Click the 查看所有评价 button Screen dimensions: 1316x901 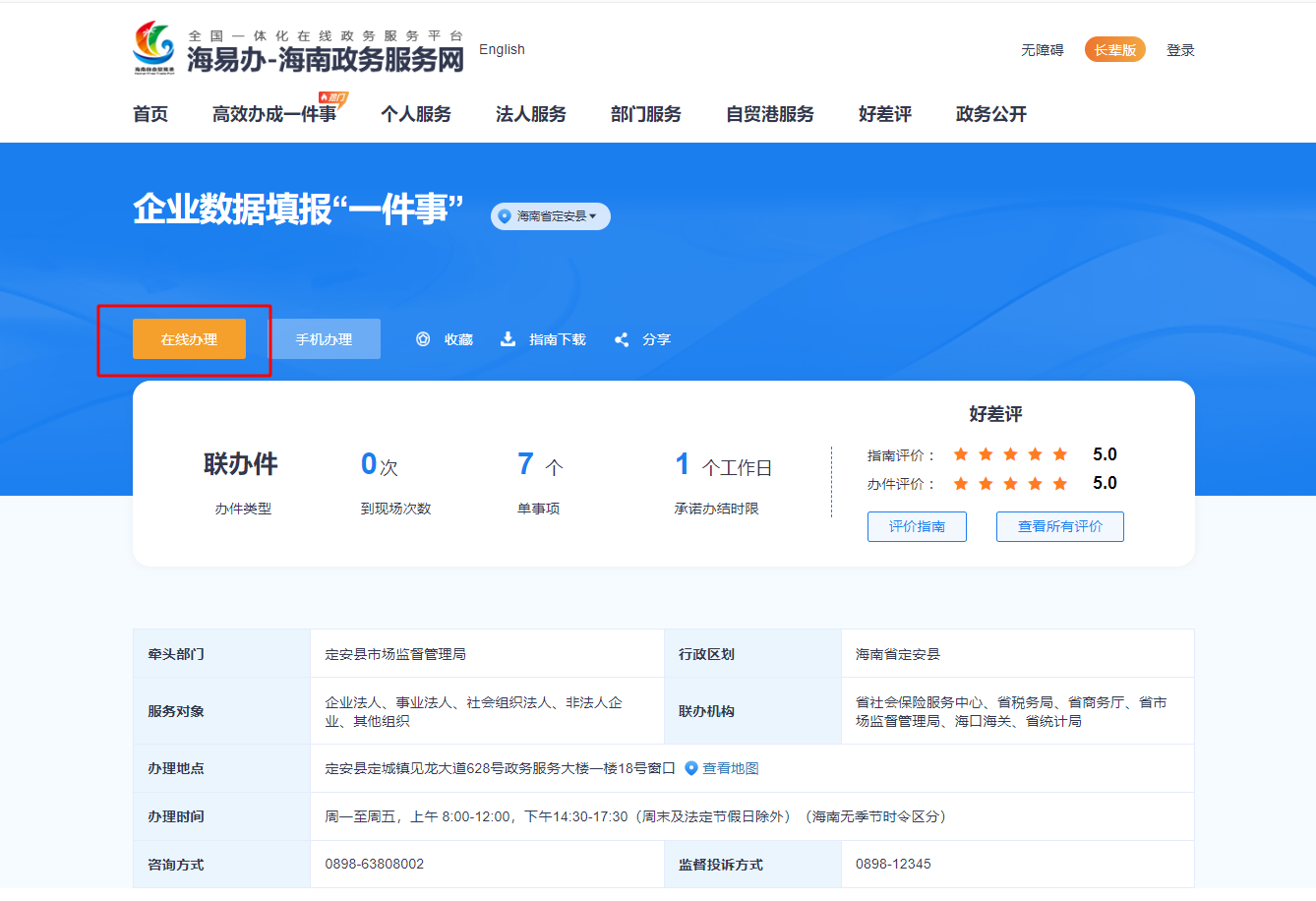point(1060,526)
